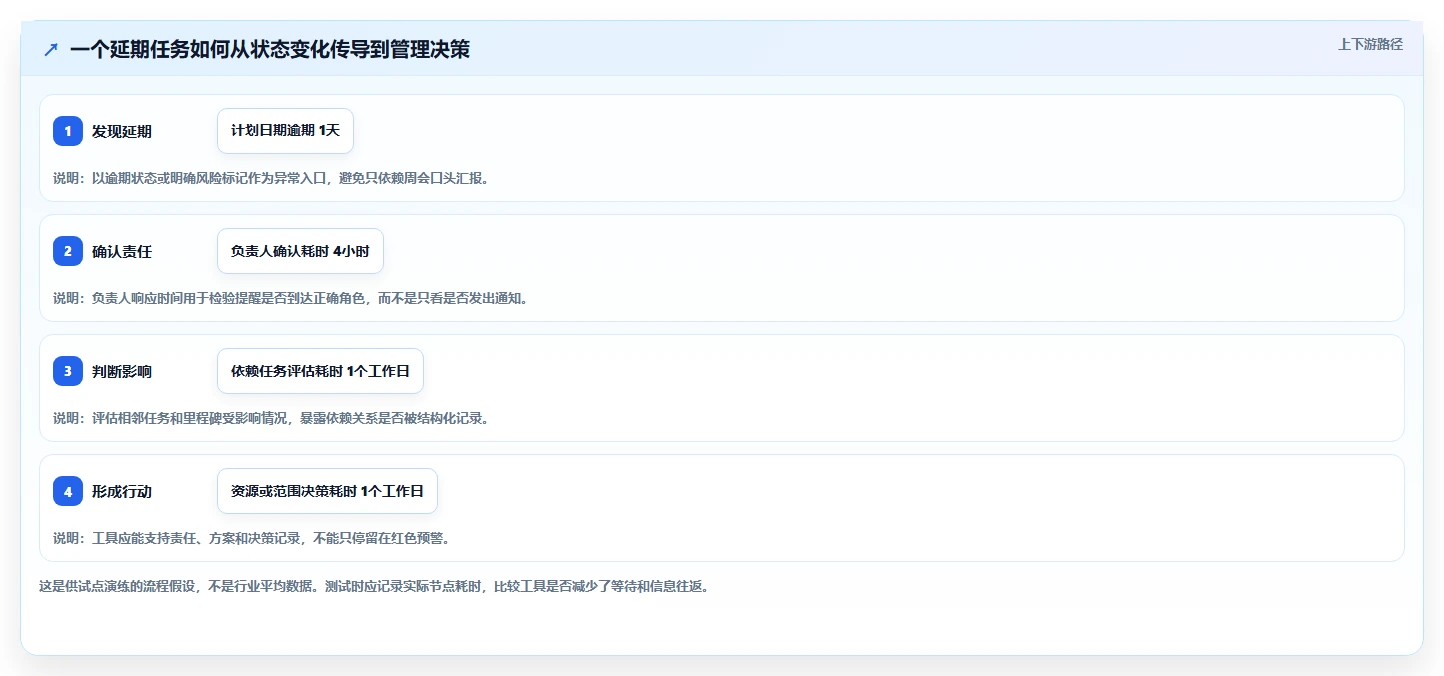
Task: Click the 资源或范围决策耗时 1个工作日 chip
Action: [327, 491]
